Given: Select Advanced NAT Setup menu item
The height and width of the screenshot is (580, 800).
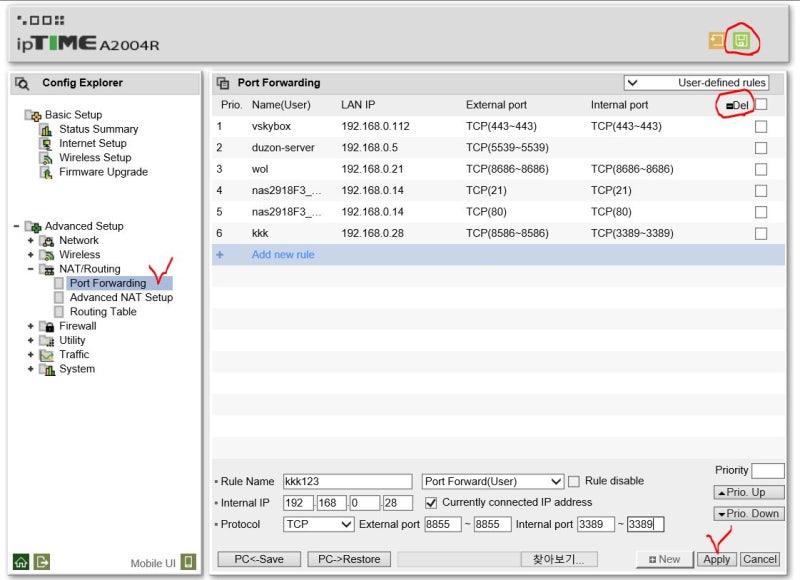Looking at the screenshot, I should click(121, 297).
